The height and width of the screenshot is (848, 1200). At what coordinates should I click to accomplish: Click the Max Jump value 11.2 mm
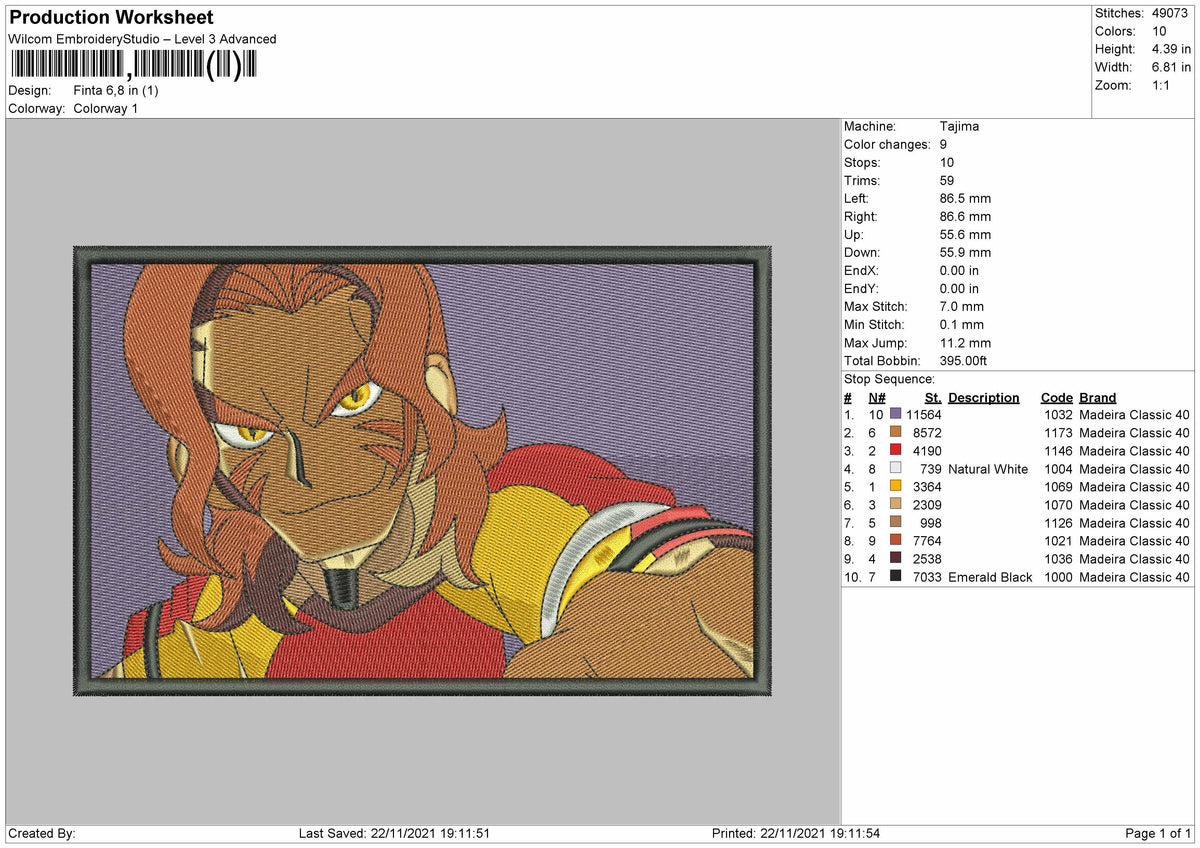pyautogui.click(x=965, y=342)
